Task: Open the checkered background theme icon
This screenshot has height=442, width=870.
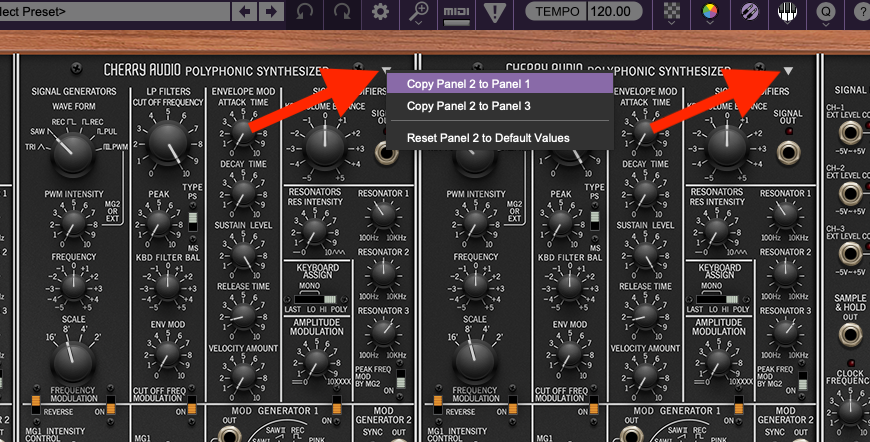Action: point(672,12)
